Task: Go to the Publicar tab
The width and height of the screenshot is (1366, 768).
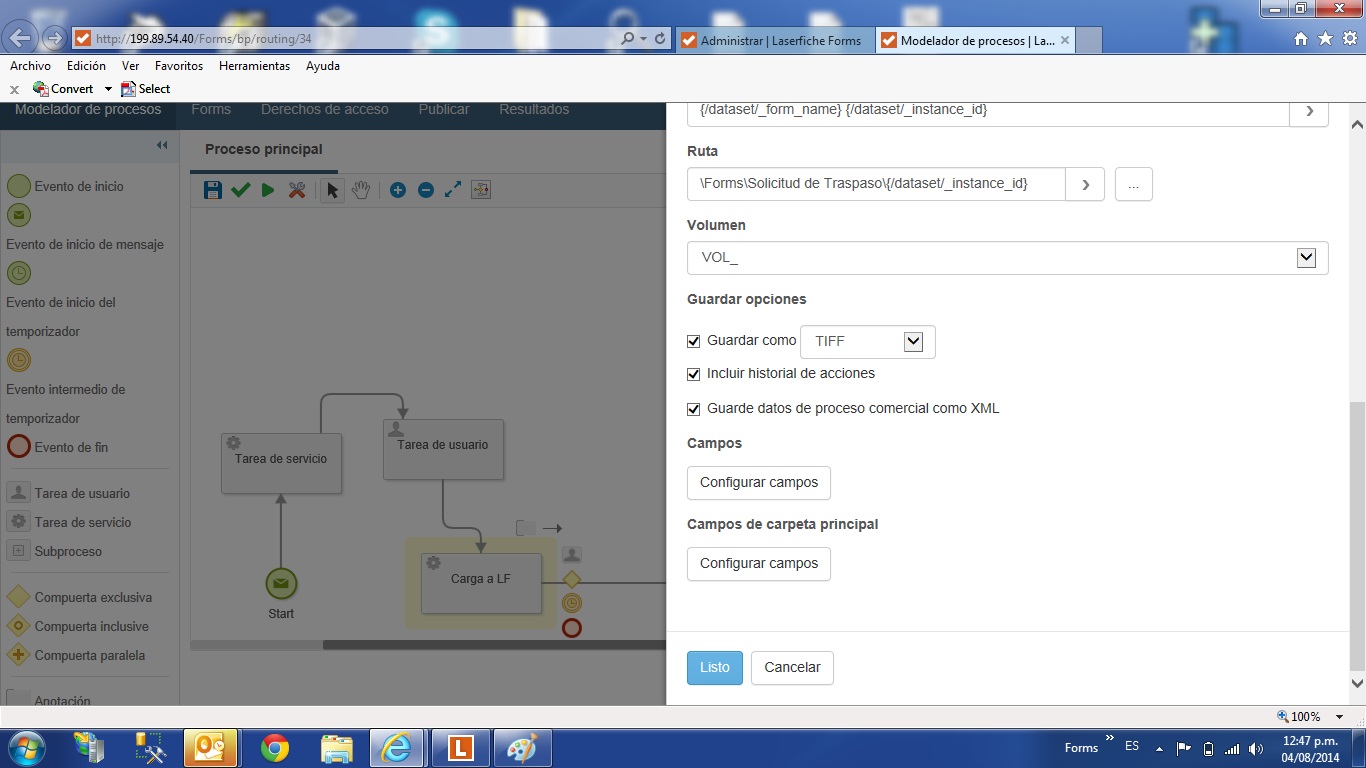Action: pos(444,109)
